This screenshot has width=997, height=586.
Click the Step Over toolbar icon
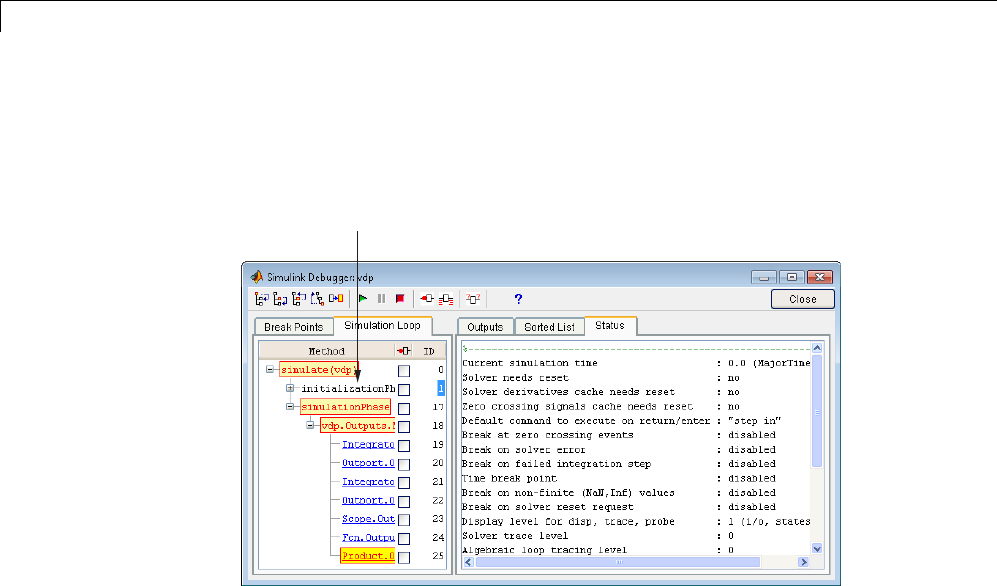coord(280,299)
